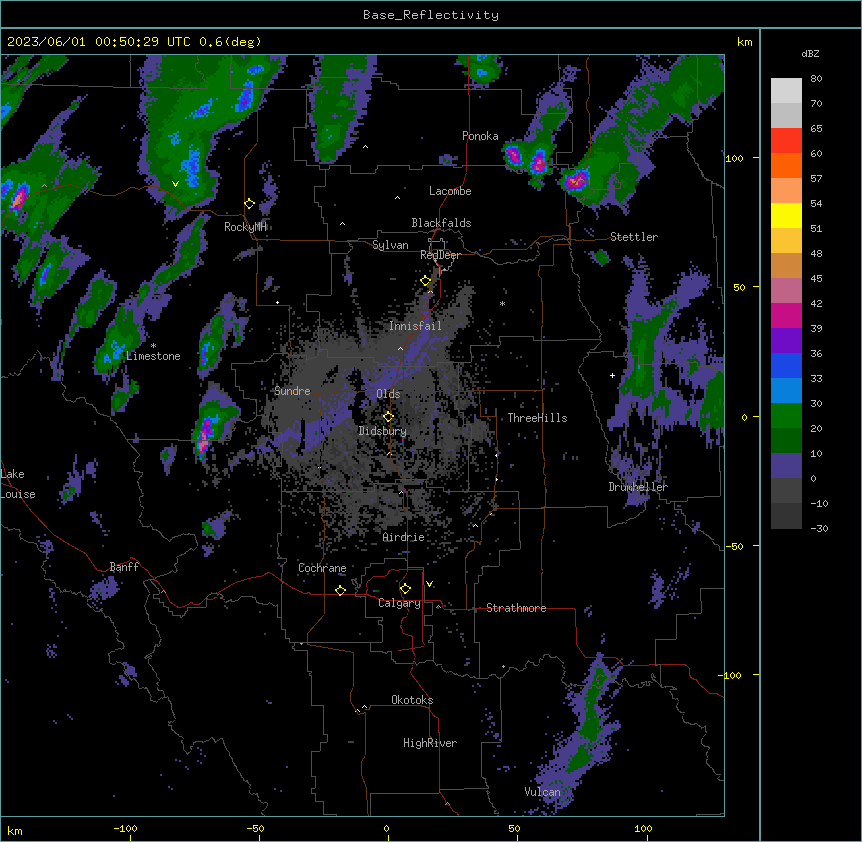Viewport: 862px width, 842px height.
Task: Click the Drumheller town label
Action: coord(638,487)
